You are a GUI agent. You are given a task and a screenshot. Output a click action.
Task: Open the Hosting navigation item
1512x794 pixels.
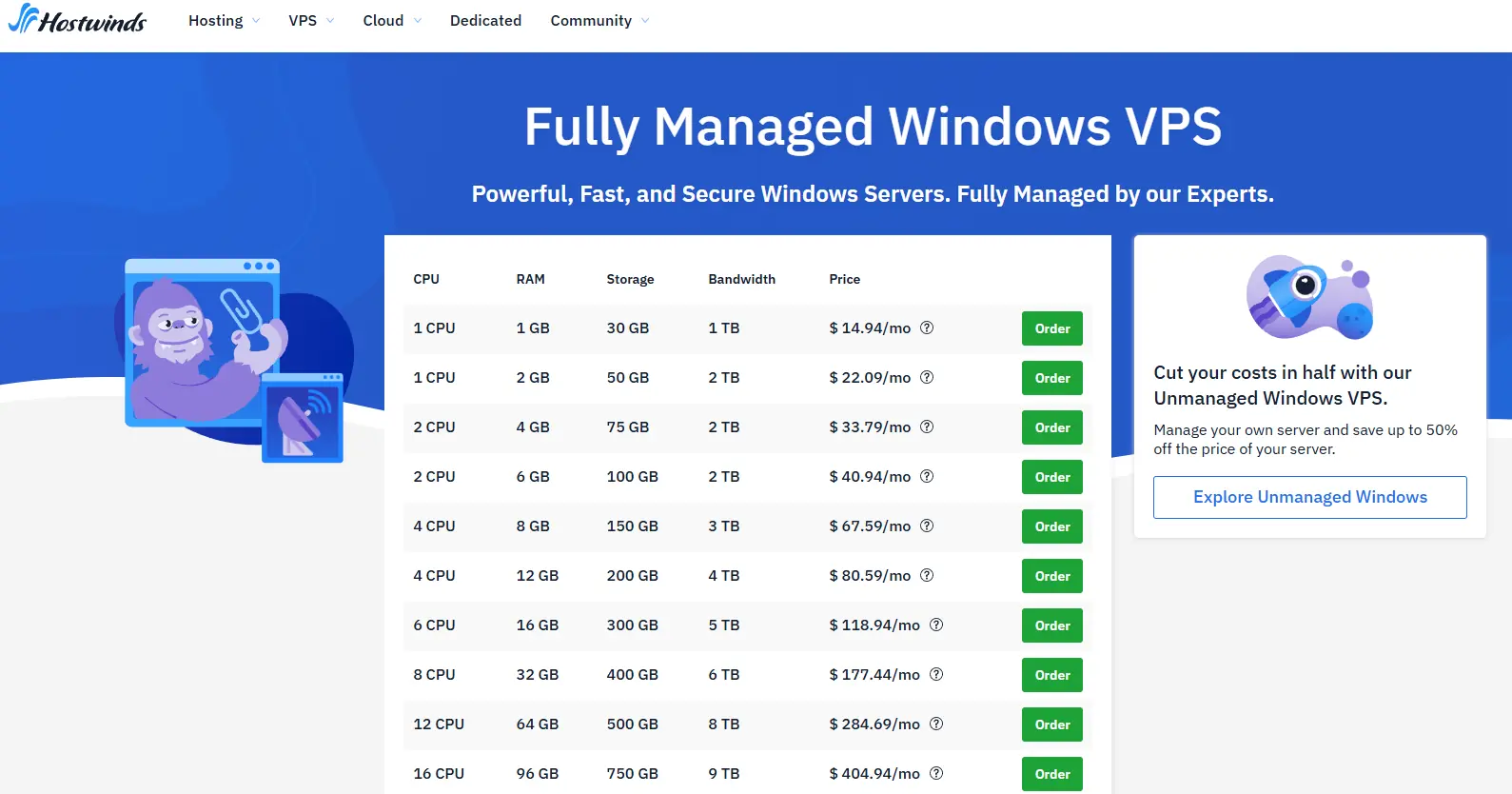pyautogui.click(x=215, y=21)
